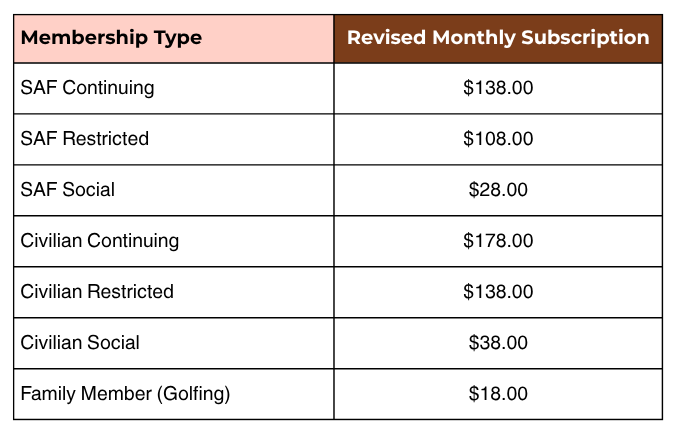Click the Civilian Restricted $138.00 amount
675x434 pixels.
click(x=498, y=291)
